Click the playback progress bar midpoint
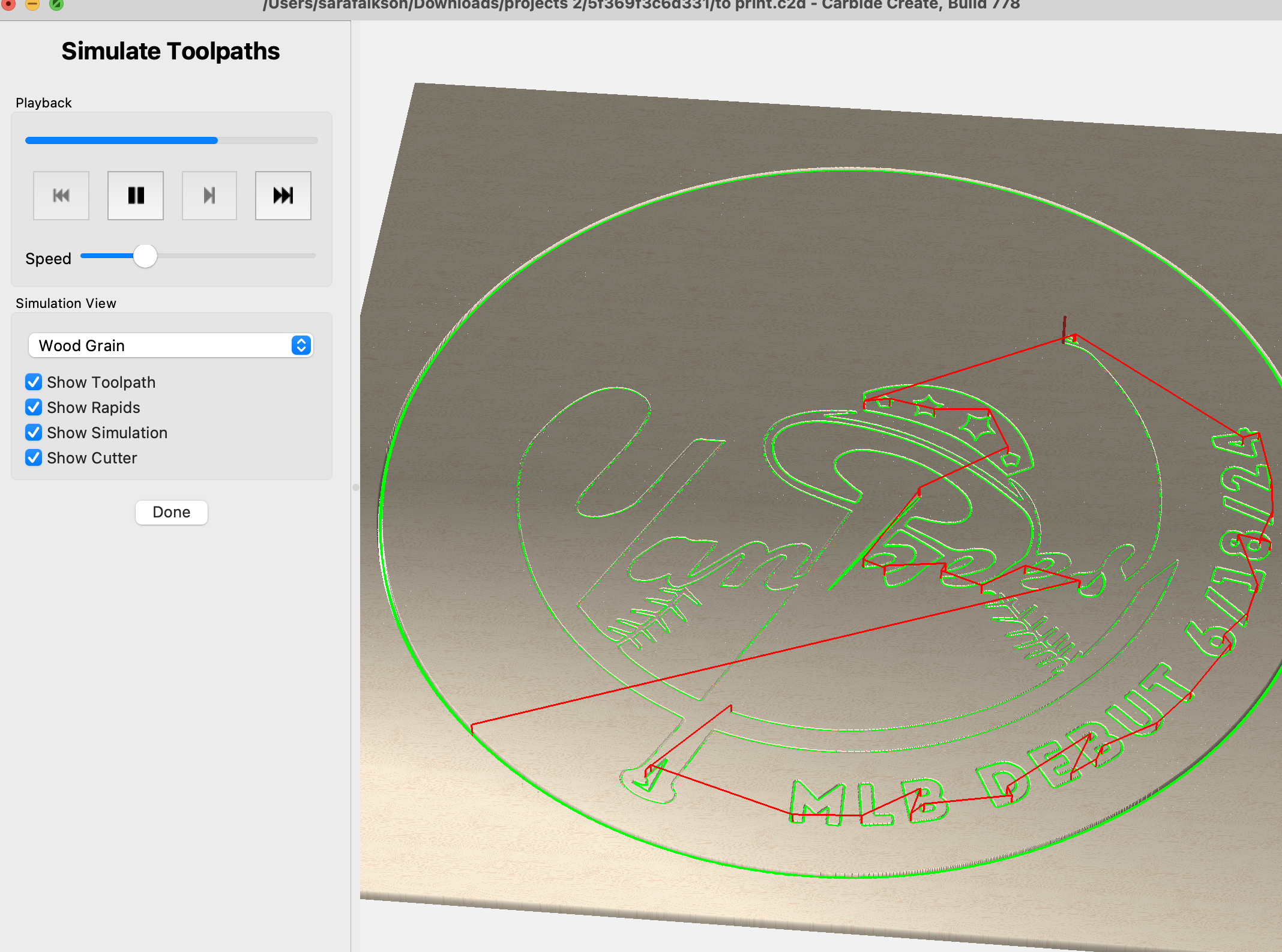Viewport: 1282px width, 952px height. [172, 140]
